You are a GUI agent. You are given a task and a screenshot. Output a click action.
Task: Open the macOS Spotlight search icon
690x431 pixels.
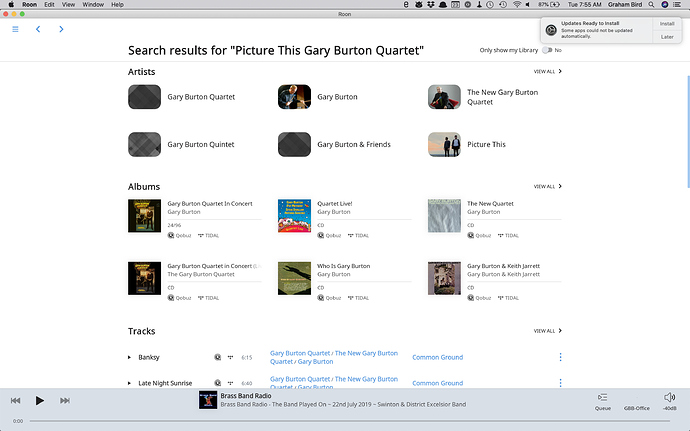[x=651, y=4]
